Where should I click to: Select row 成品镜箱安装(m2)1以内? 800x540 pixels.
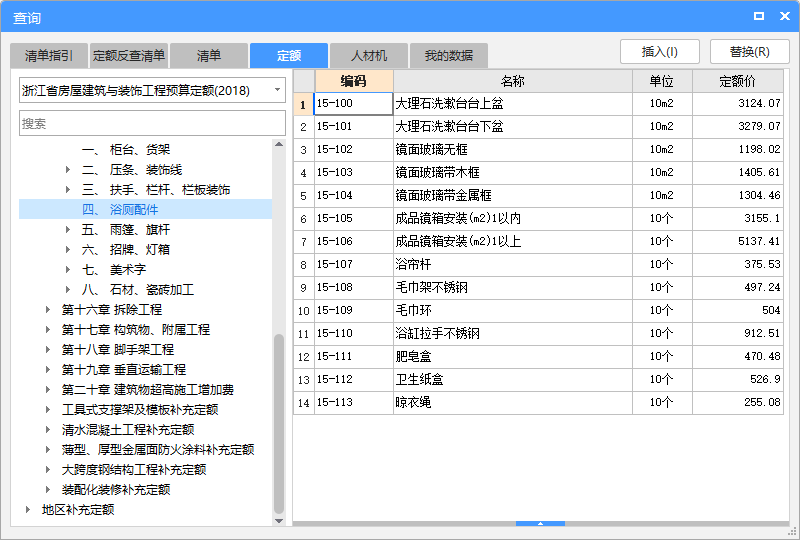coord(538,218)
